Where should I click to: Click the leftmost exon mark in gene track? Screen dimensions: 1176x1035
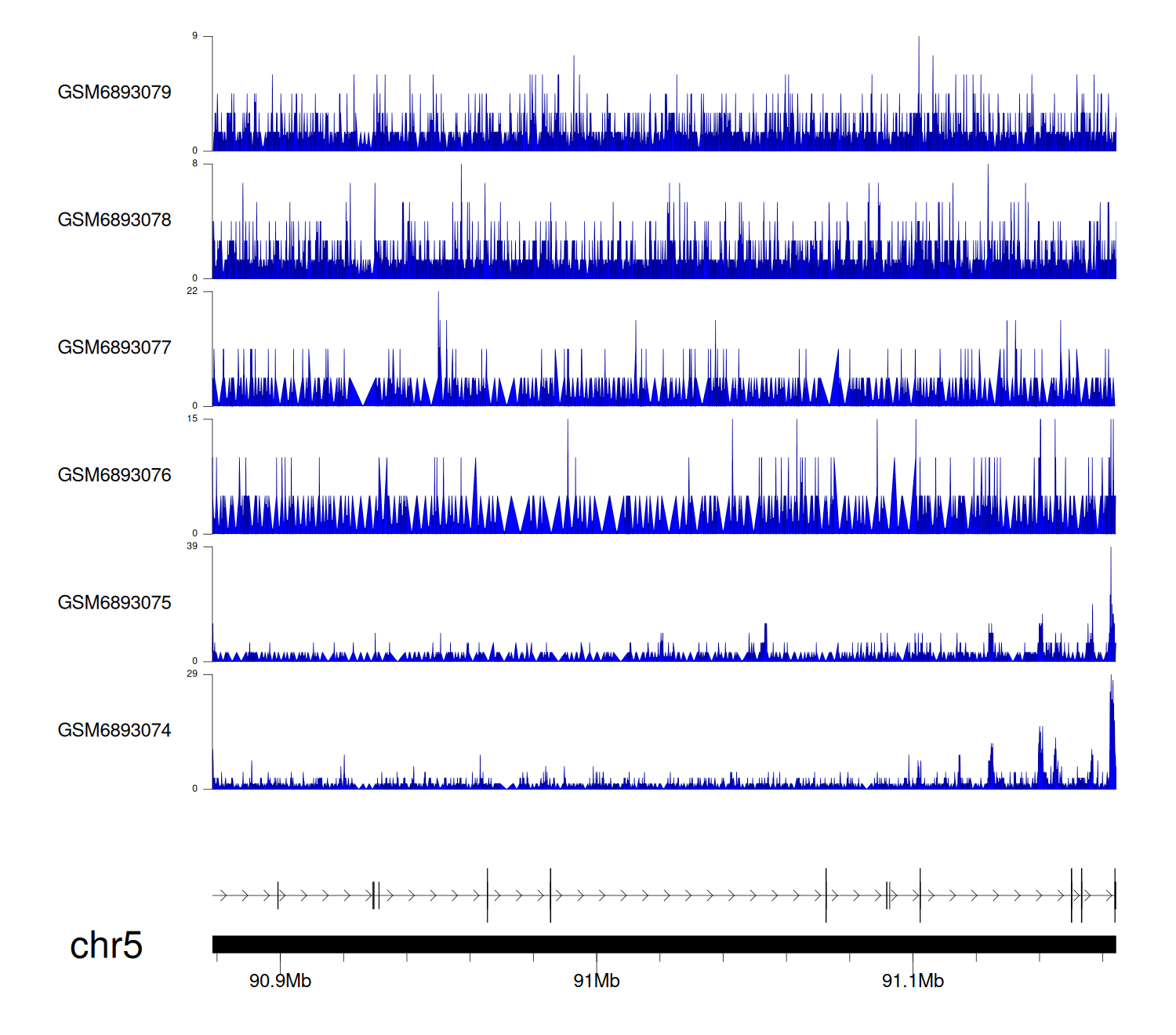pyautogui.click(x=278, y=895)
